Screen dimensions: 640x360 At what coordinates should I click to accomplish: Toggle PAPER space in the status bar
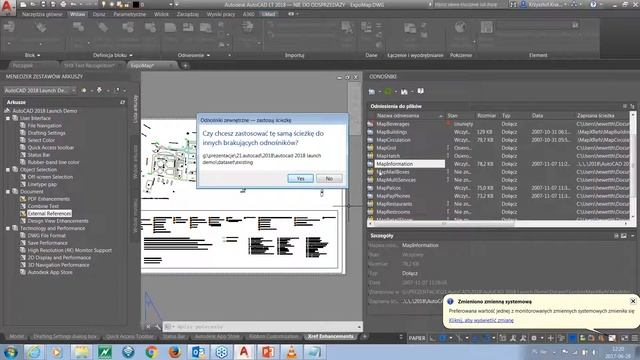(417, 338)
